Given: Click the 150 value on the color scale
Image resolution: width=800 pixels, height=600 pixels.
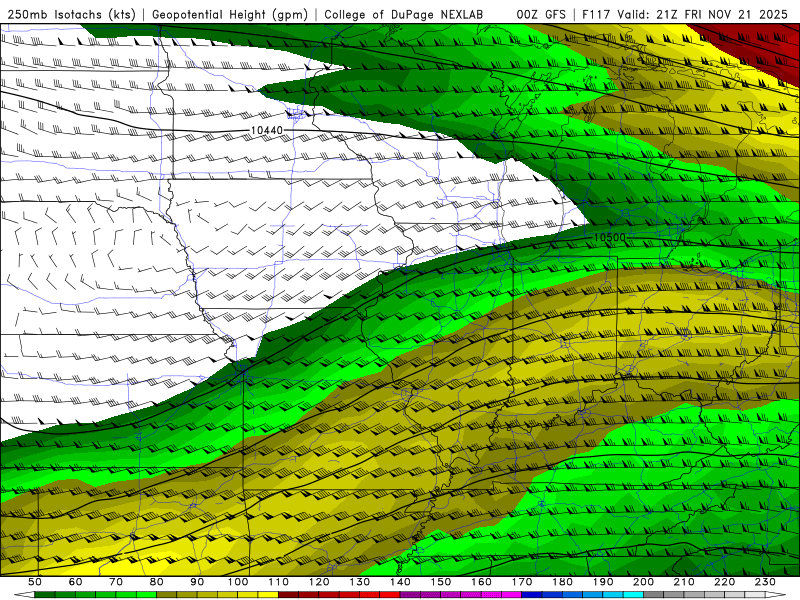Looking at the screenshot, I should [440, 582].
